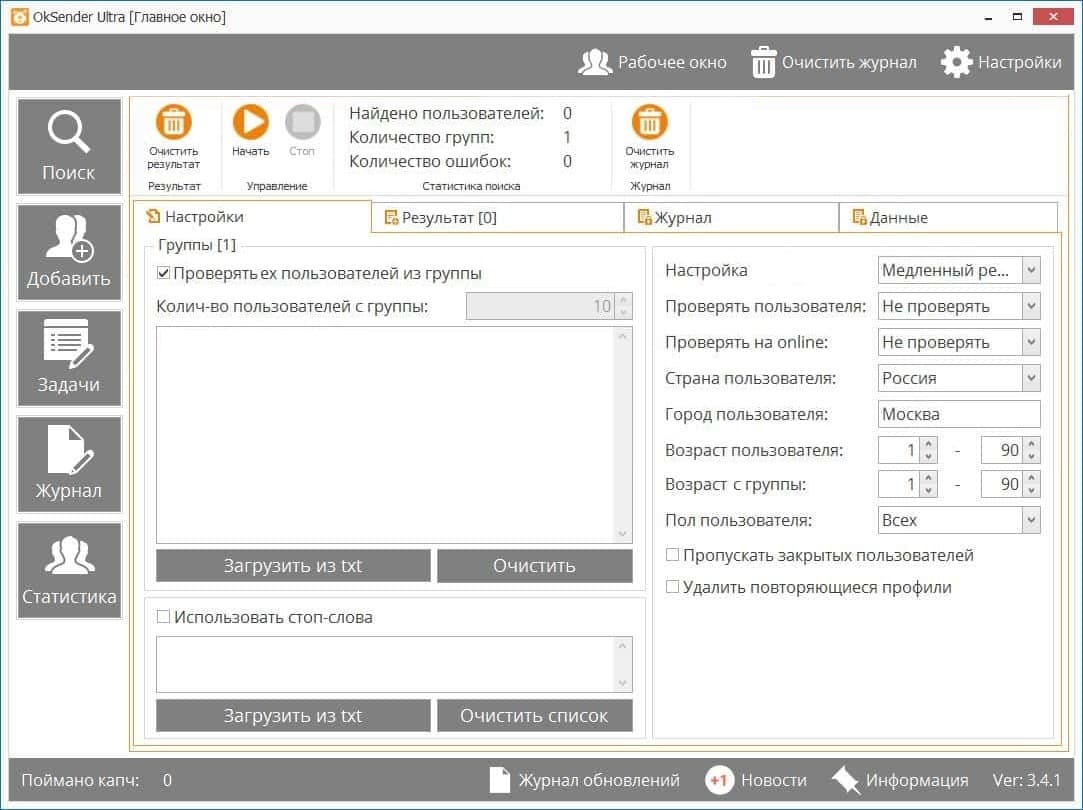Viewport: 1083px width, 810px height.
Task: Open the Статистика sidebar section
Action: pos(68,570)
